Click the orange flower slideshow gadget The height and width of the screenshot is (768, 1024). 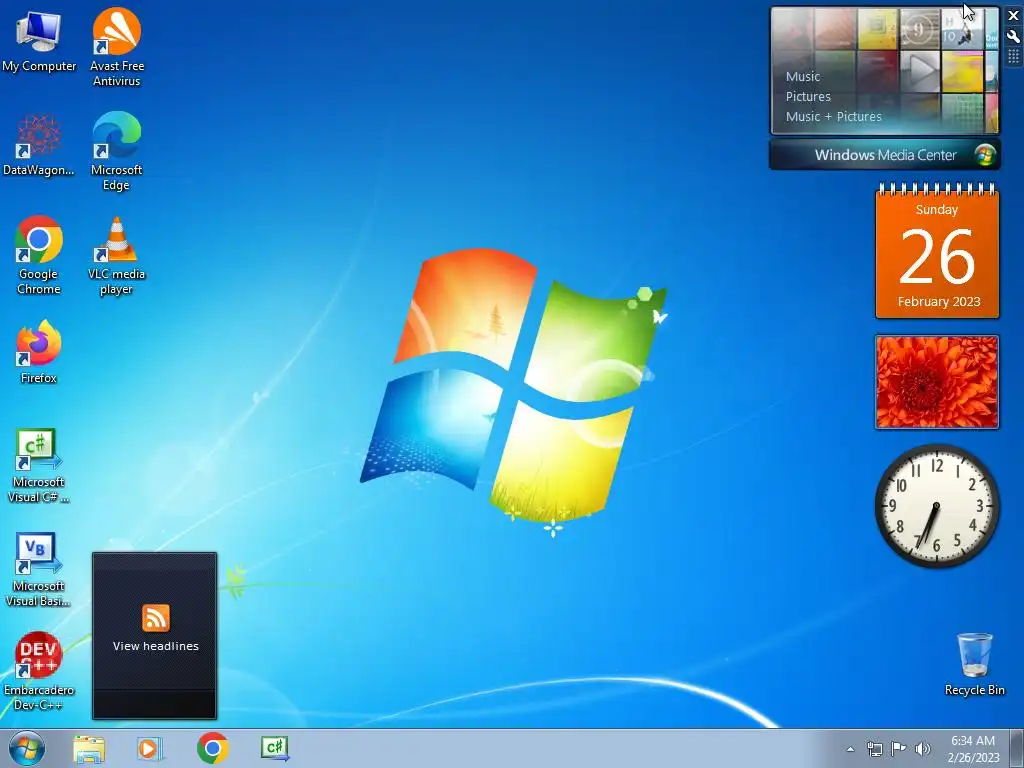pos(937,382)
